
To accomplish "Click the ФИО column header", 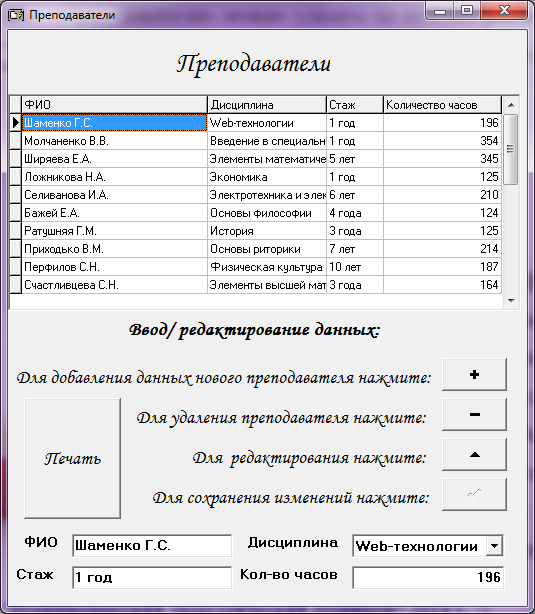I will pyautogui.click(x=114, y=105).
